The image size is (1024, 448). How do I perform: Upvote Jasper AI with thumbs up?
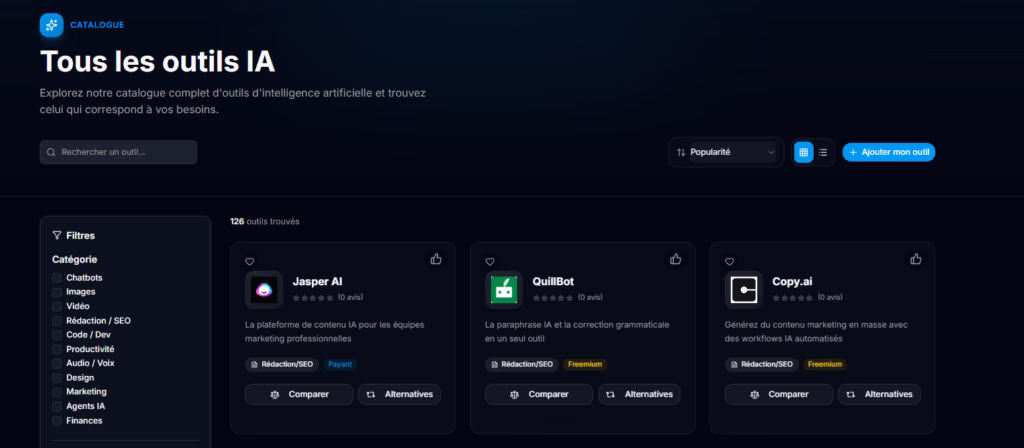point(436,259)
